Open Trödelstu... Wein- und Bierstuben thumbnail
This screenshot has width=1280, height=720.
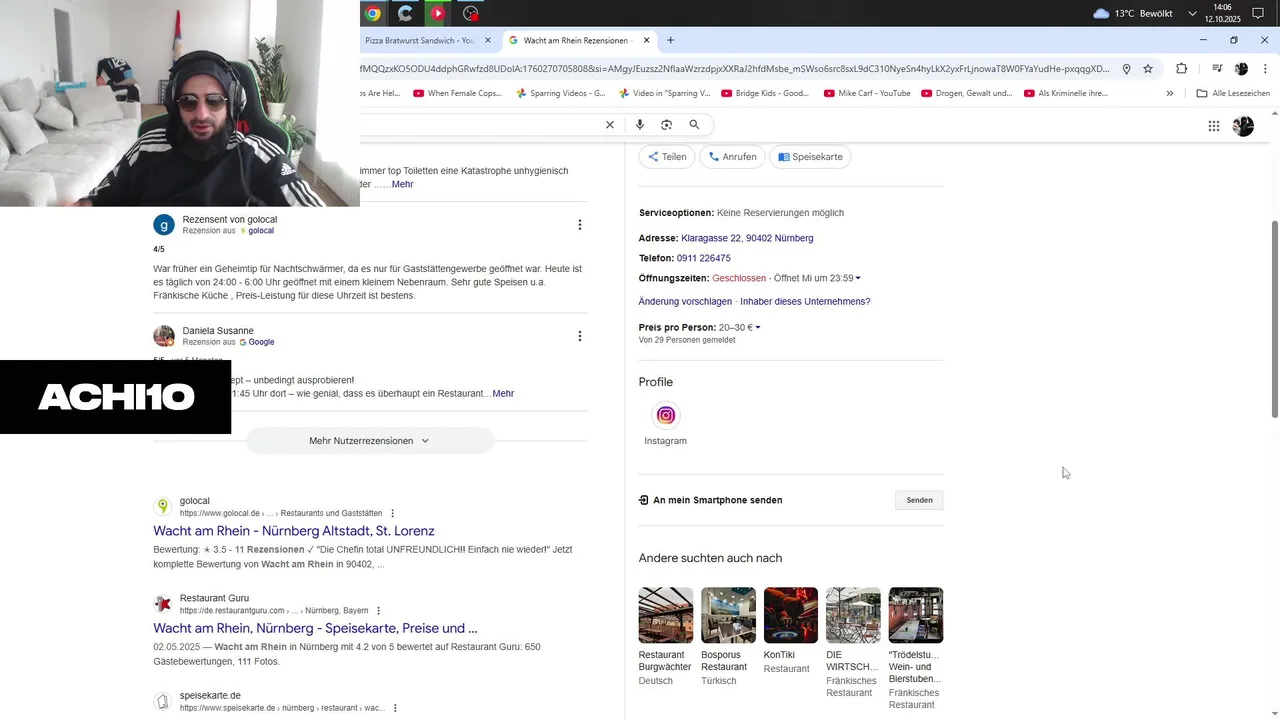916,615
